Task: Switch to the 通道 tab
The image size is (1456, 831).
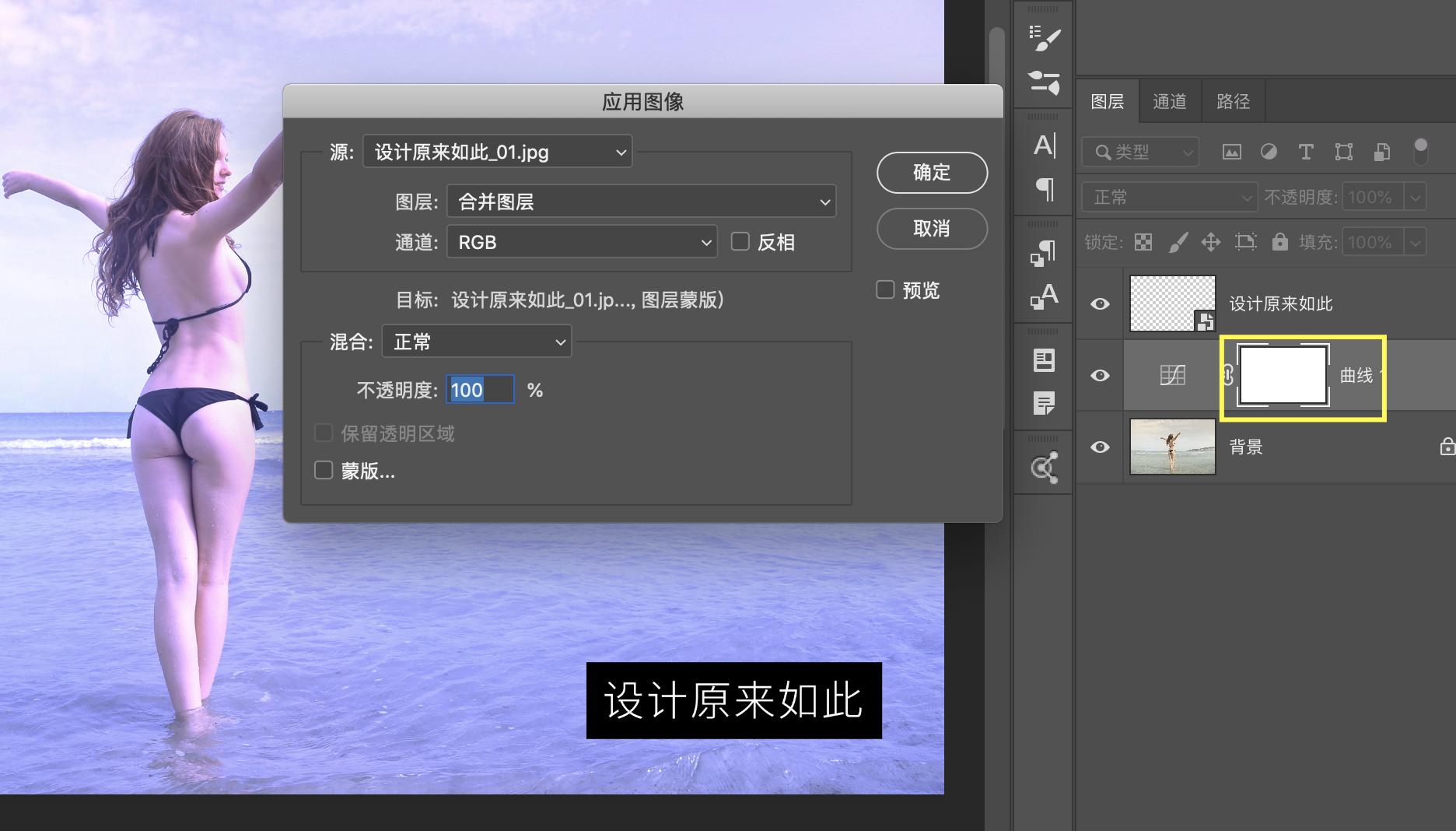Action: point(1169,100)
